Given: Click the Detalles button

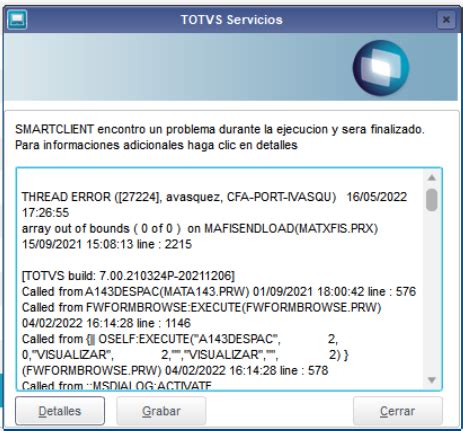Looking at the screenshot, I should click(60, 411).
